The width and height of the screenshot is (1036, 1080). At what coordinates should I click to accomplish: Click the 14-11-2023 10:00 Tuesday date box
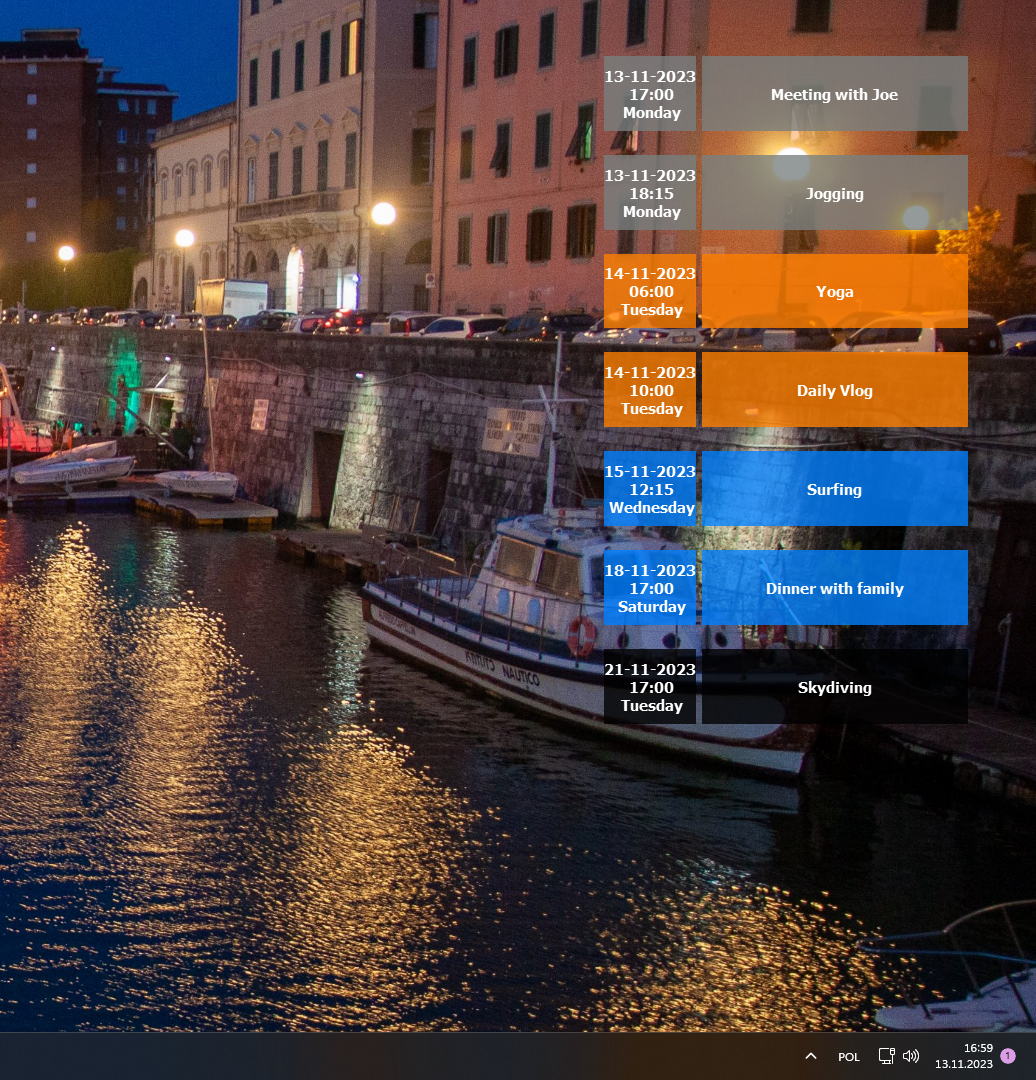tap(650, 390)
